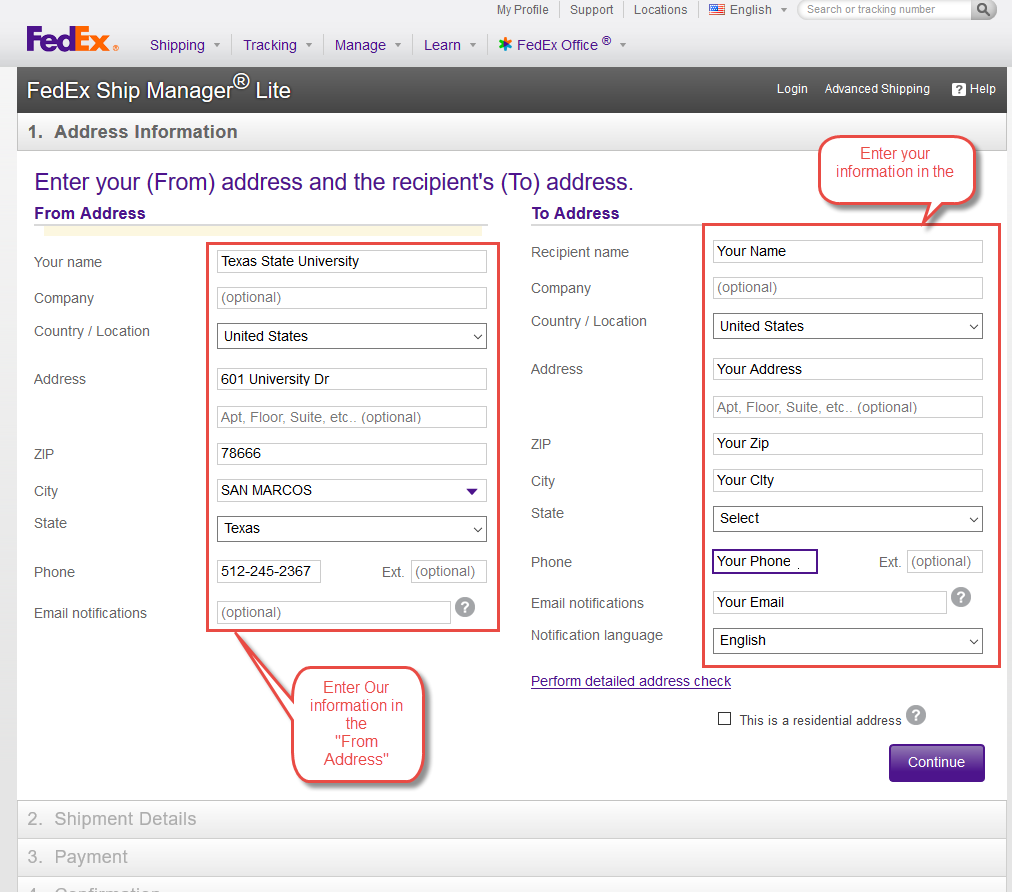Expand the From City SAN MARCOS dropdown
The image size is (1012, 892).
[x=472, y=491]
